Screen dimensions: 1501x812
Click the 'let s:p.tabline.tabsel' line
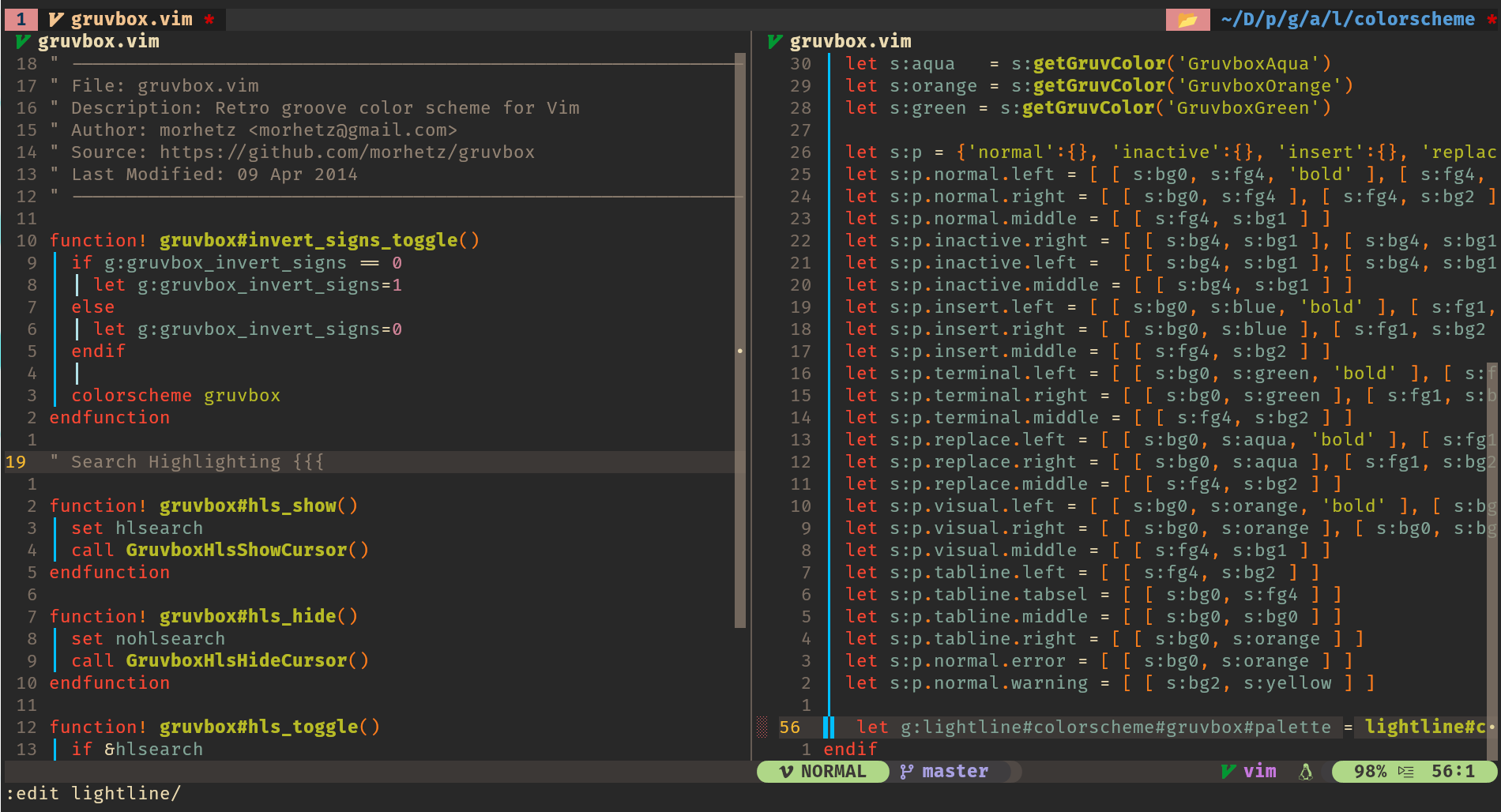point(1094,594)
